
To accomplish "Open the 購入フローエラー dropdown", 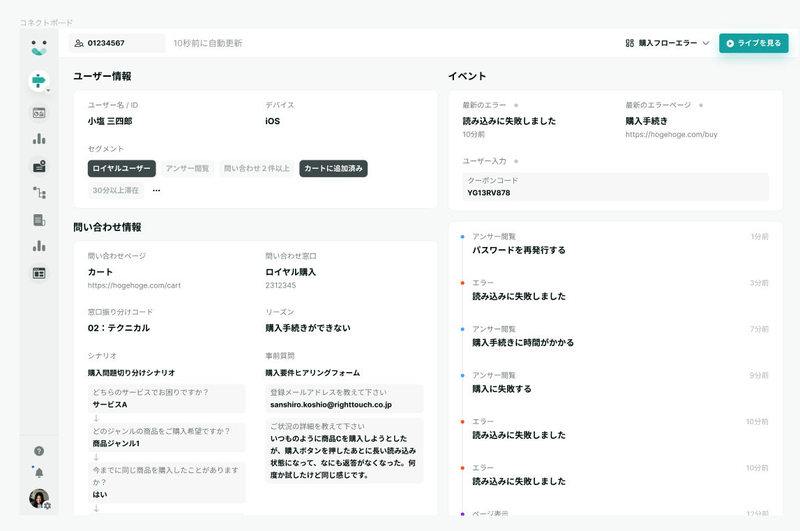I will coord(667,43).
